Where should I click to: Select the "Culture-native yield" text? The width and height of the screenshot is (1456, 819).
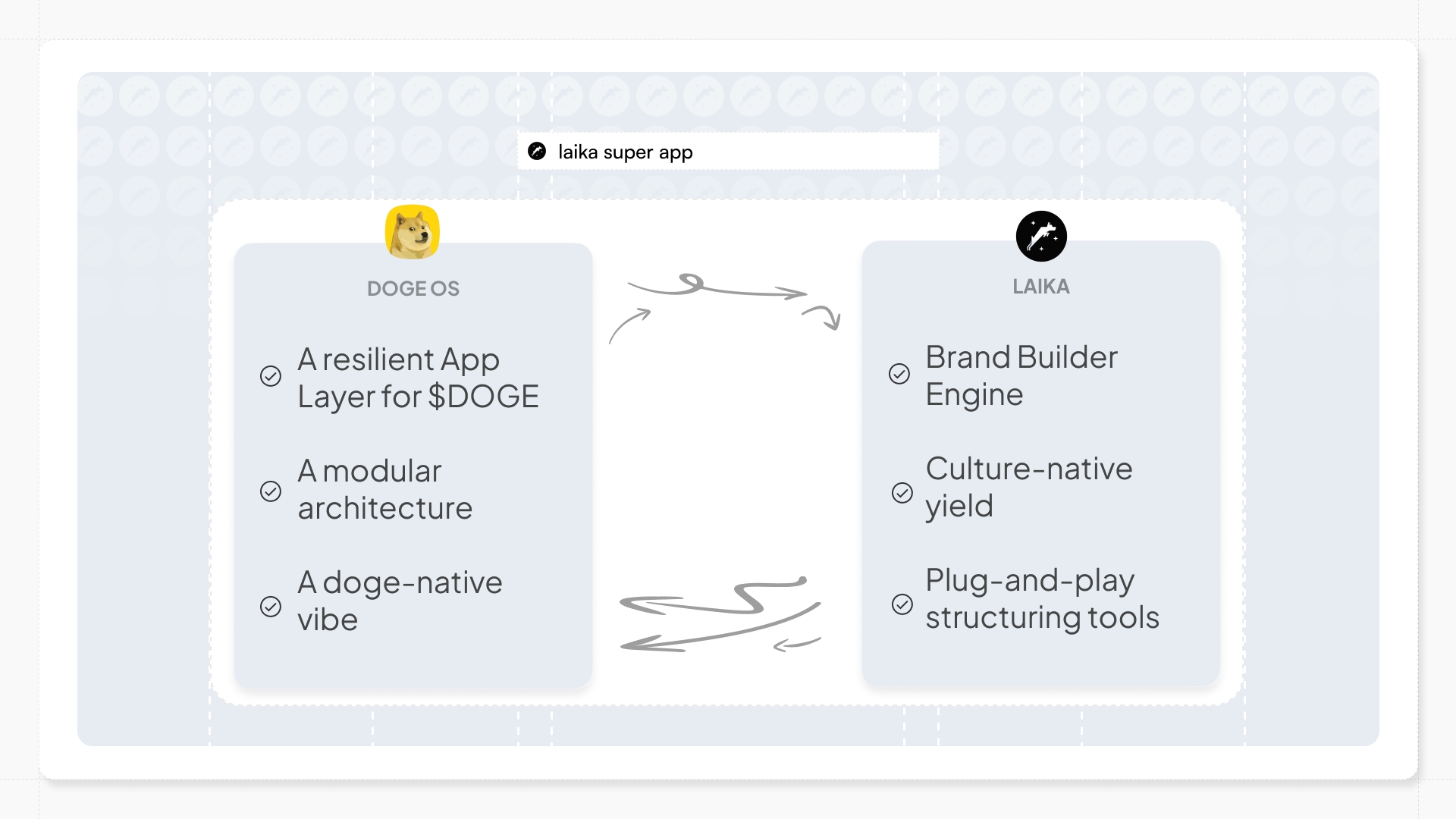1028,487
